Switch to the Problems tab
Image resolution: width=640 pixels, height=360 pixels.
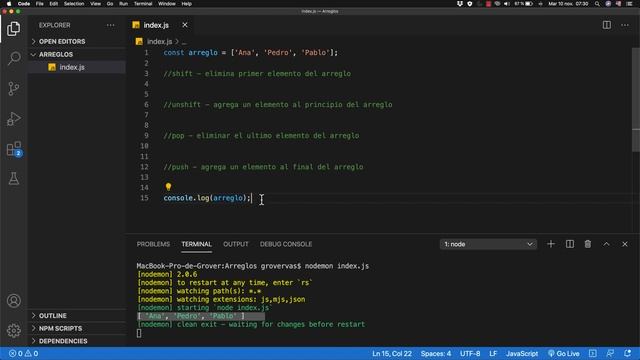(x=153, y=244)
